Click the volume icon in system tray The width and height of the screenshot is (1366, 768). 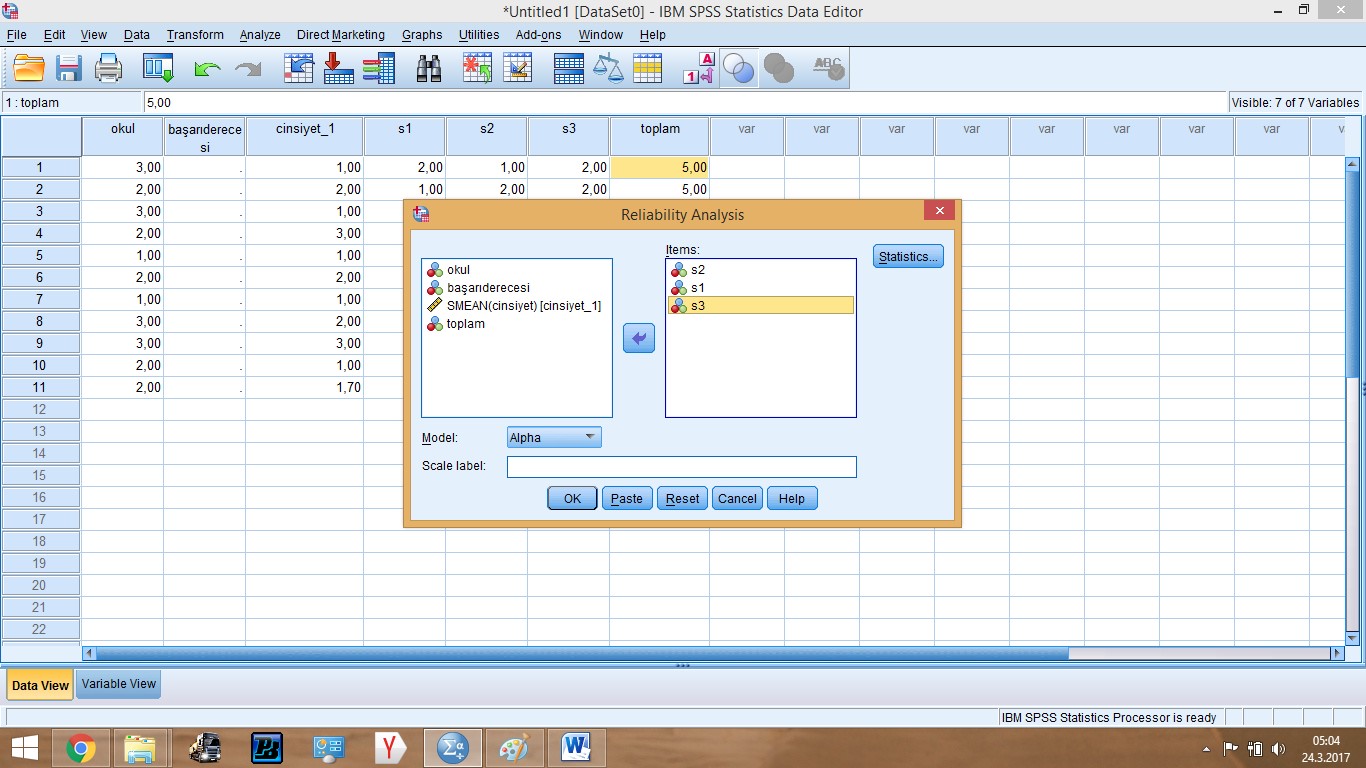1278,749
